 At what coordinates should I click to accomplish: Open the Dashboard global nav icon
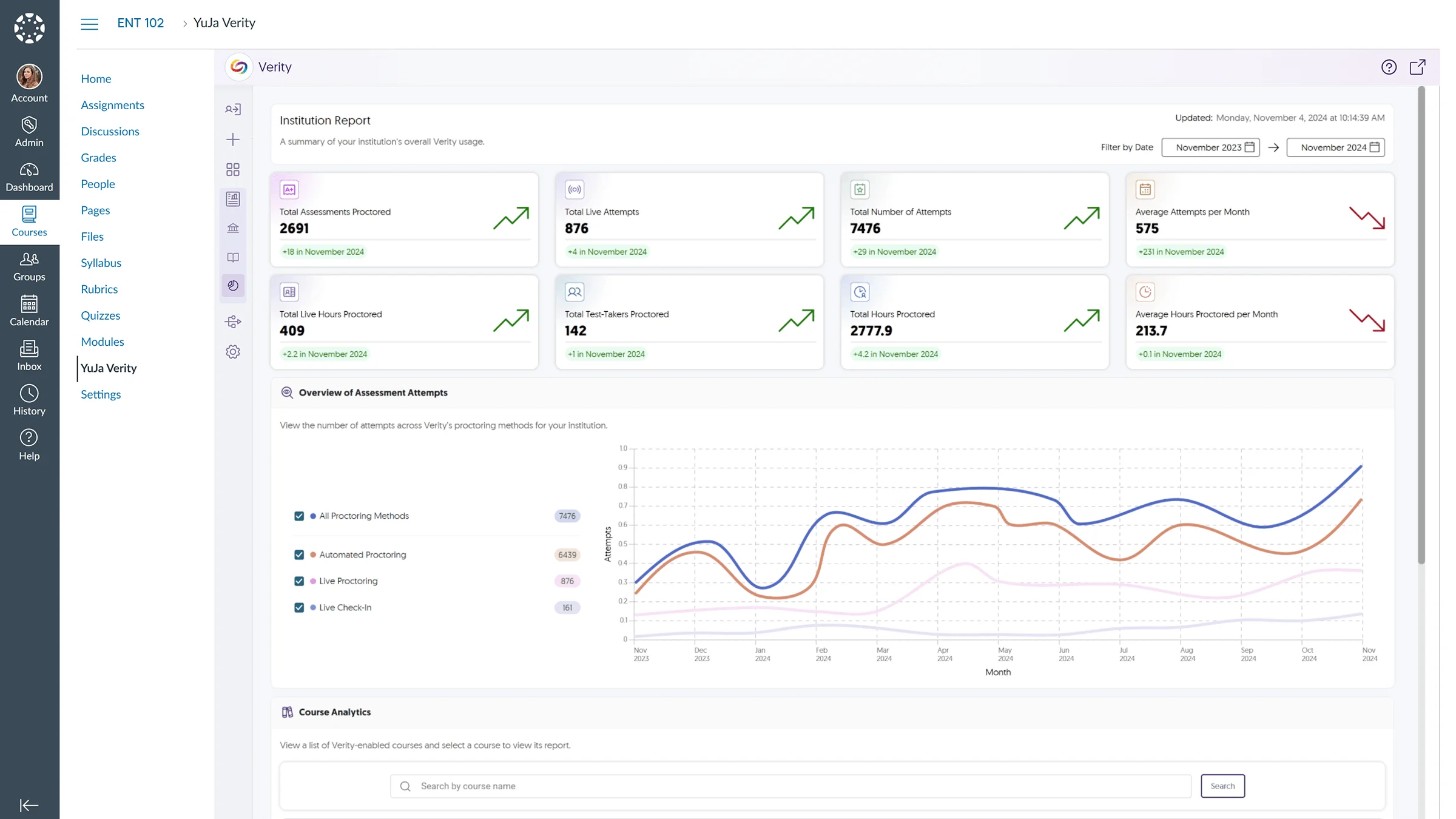pos(29,177)
